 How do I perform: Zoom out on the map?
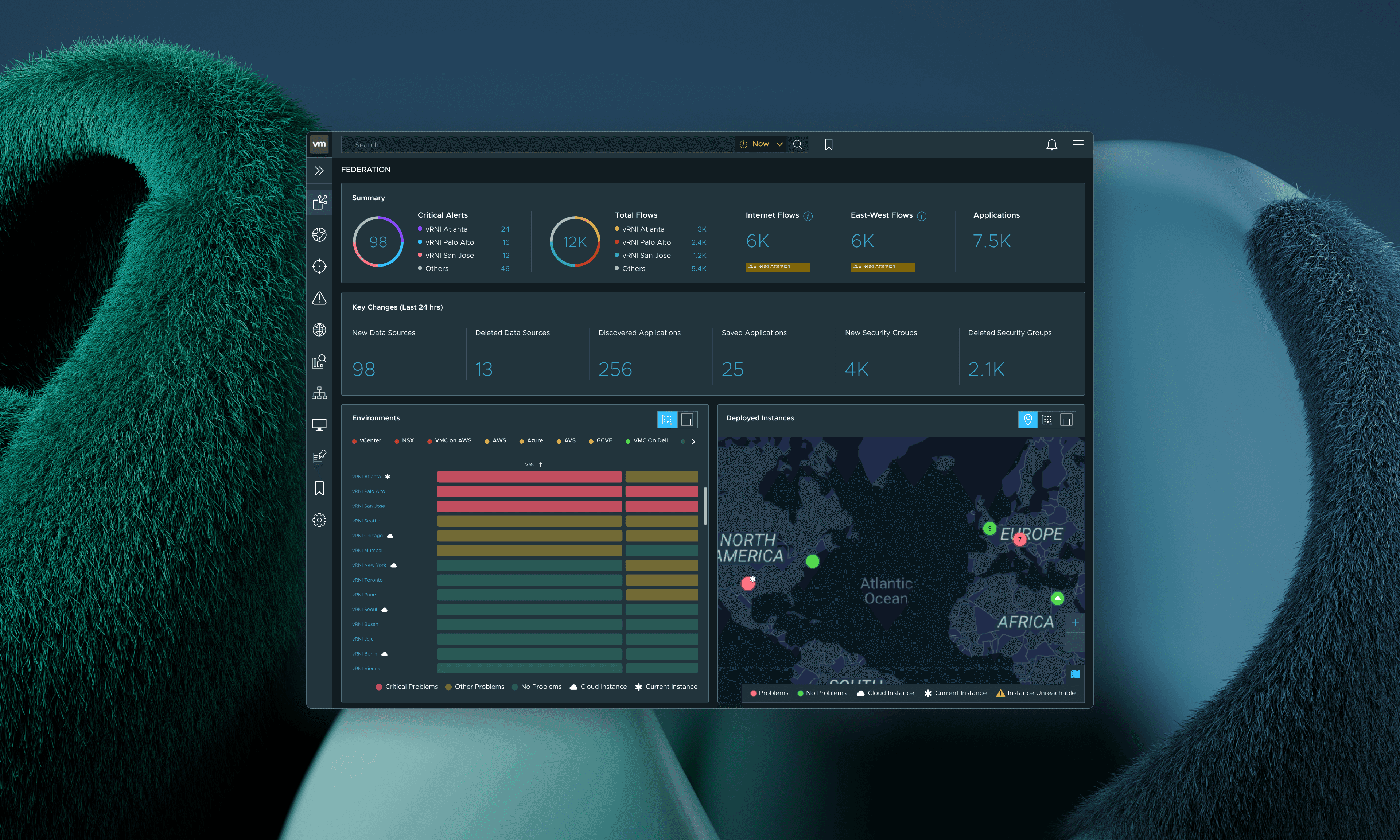pos(1075,642)
